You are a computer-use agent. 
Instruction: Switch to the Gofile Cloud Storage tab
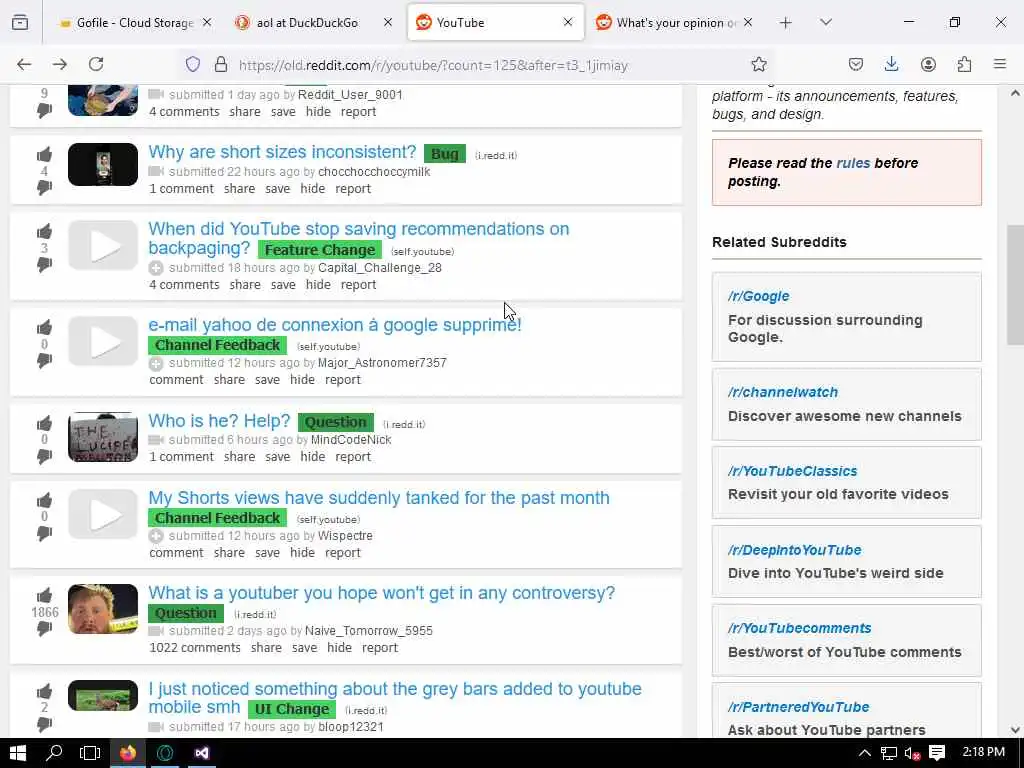point(135,23)
